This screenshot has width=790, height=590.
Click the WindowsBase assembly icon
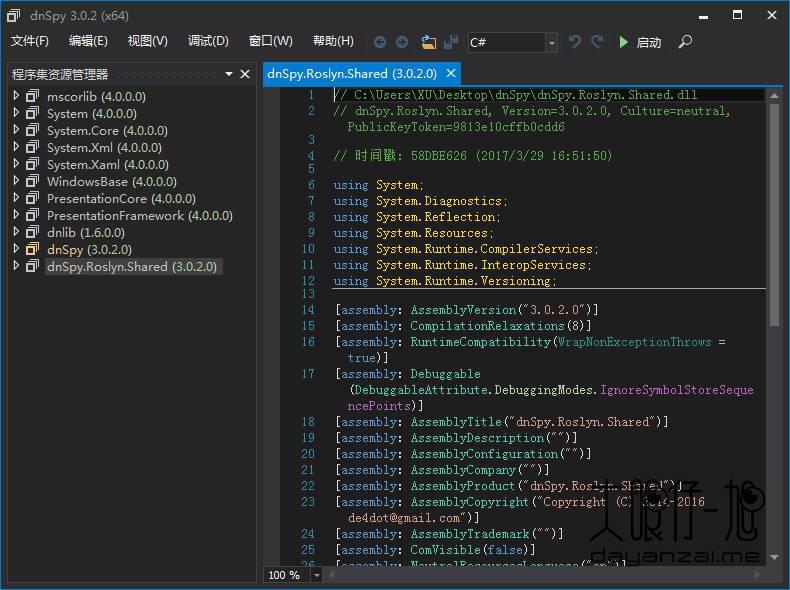pos(32,181)
